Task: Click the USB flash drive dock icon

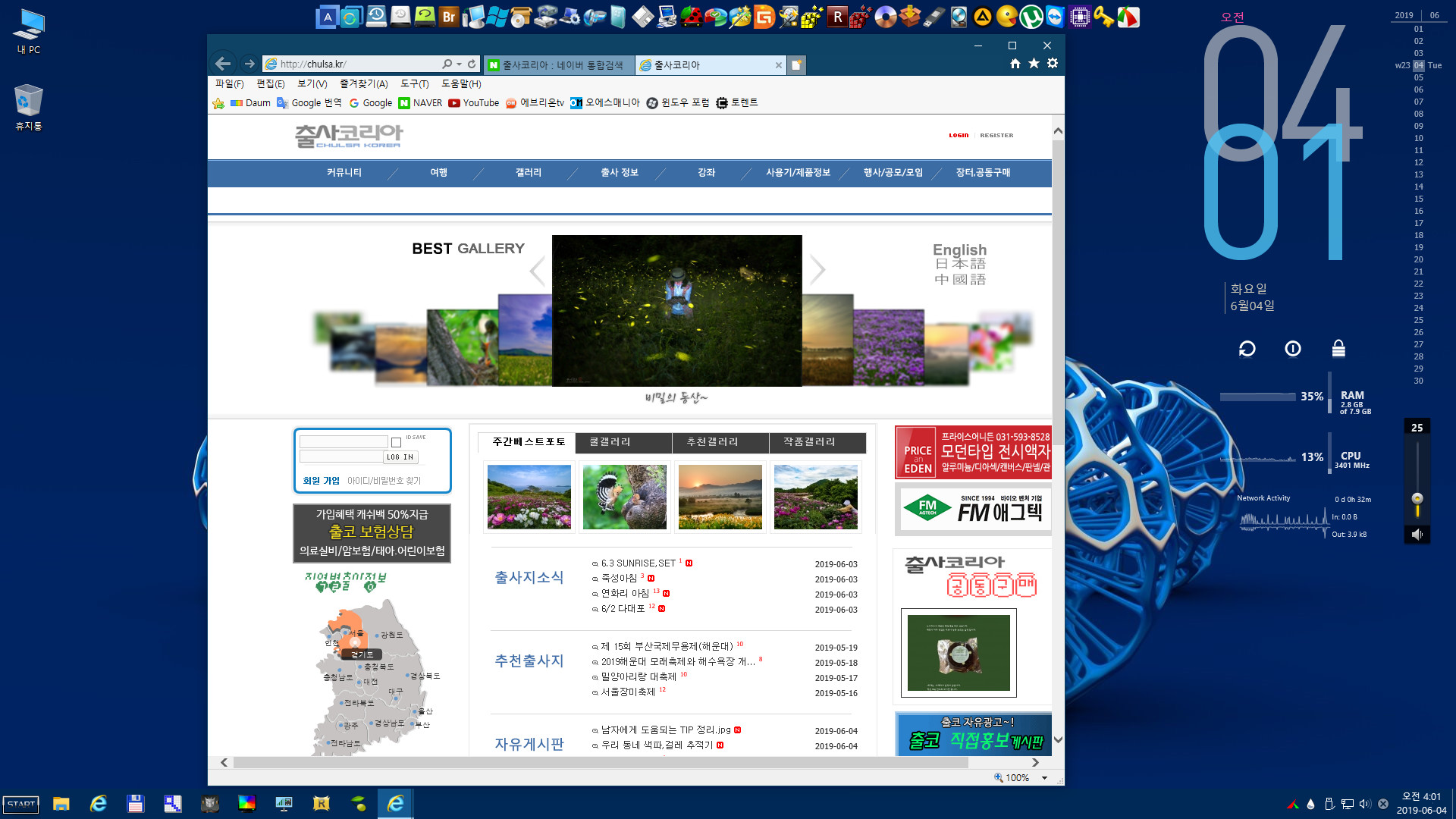Action: tap(934, 17)
